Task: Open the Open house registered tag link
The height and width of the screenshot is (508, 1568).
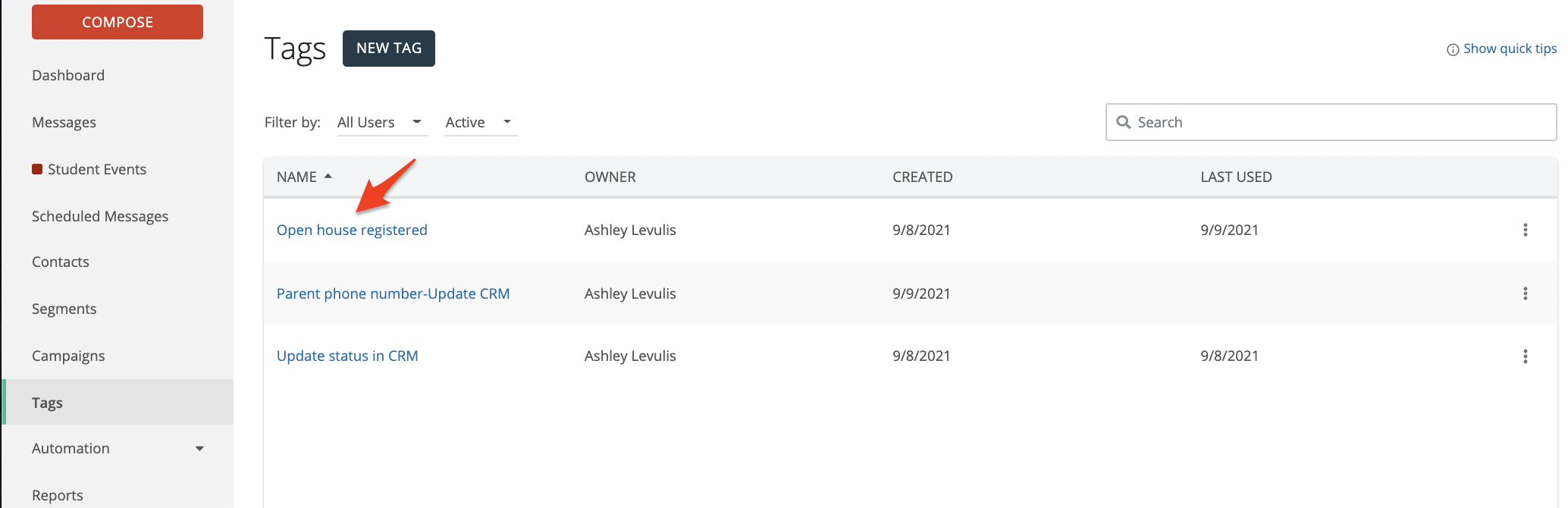Action: click(x=352, y=230)
